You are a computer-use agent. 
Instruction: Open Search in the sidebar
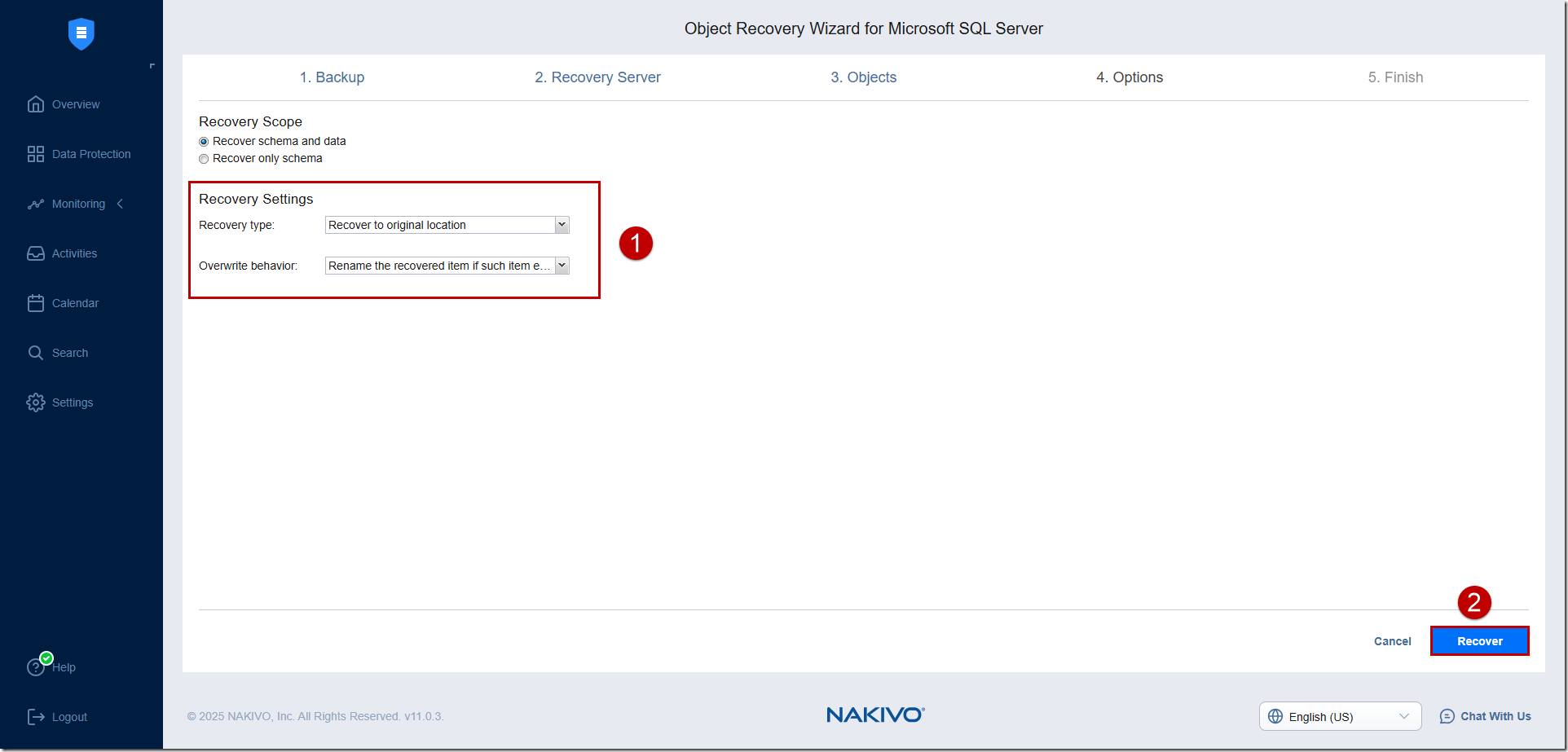coord(70,353)
